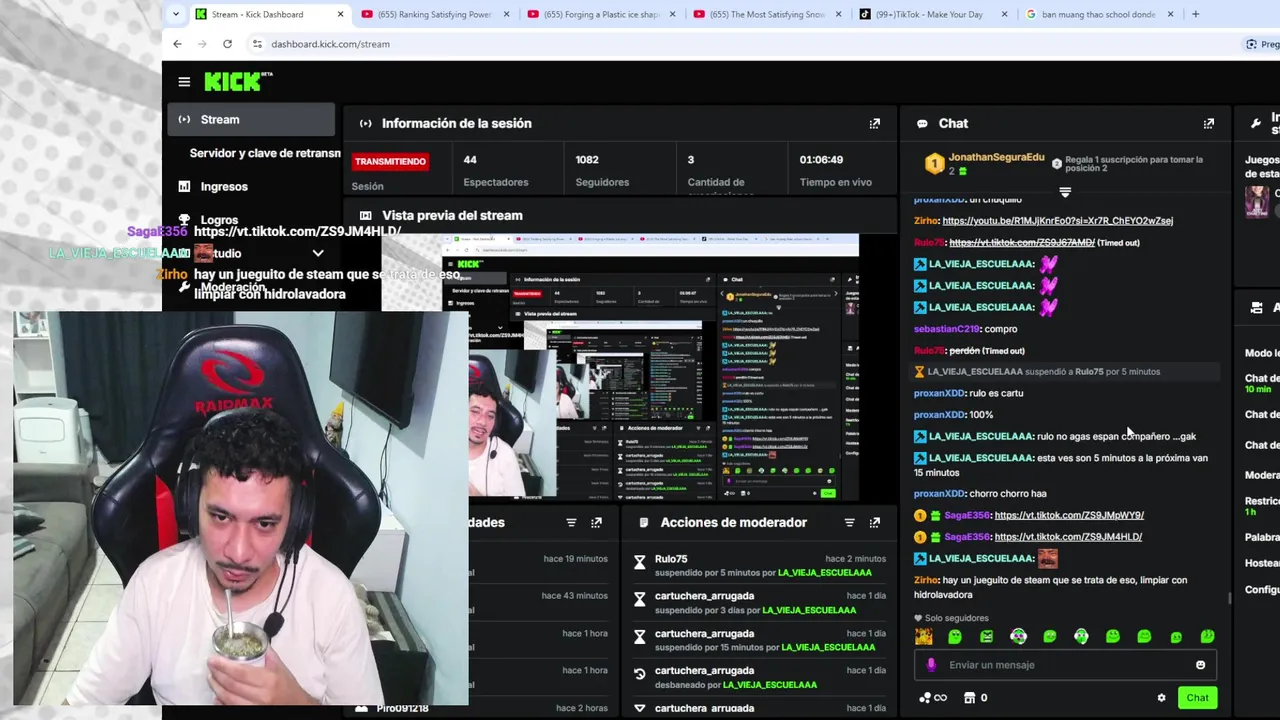Insert the flame emote from quick emotes
The width and height of the screenshot is (1280, 720).
coord(924,636)
